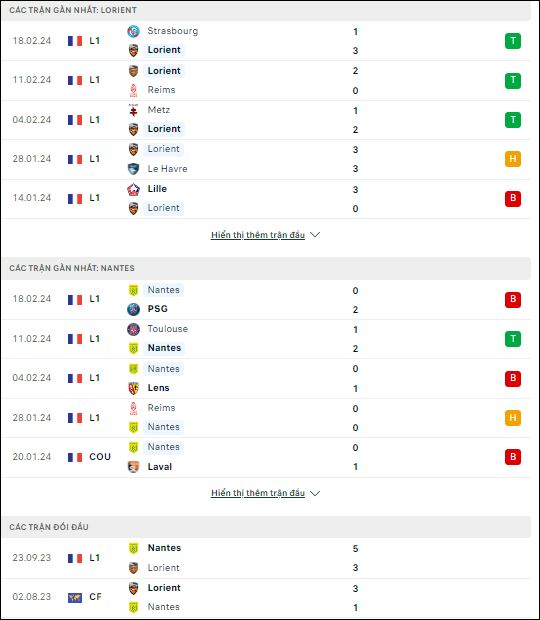
Task: Expand more Lorient matches chevron
Action: [x=315, y=235]
